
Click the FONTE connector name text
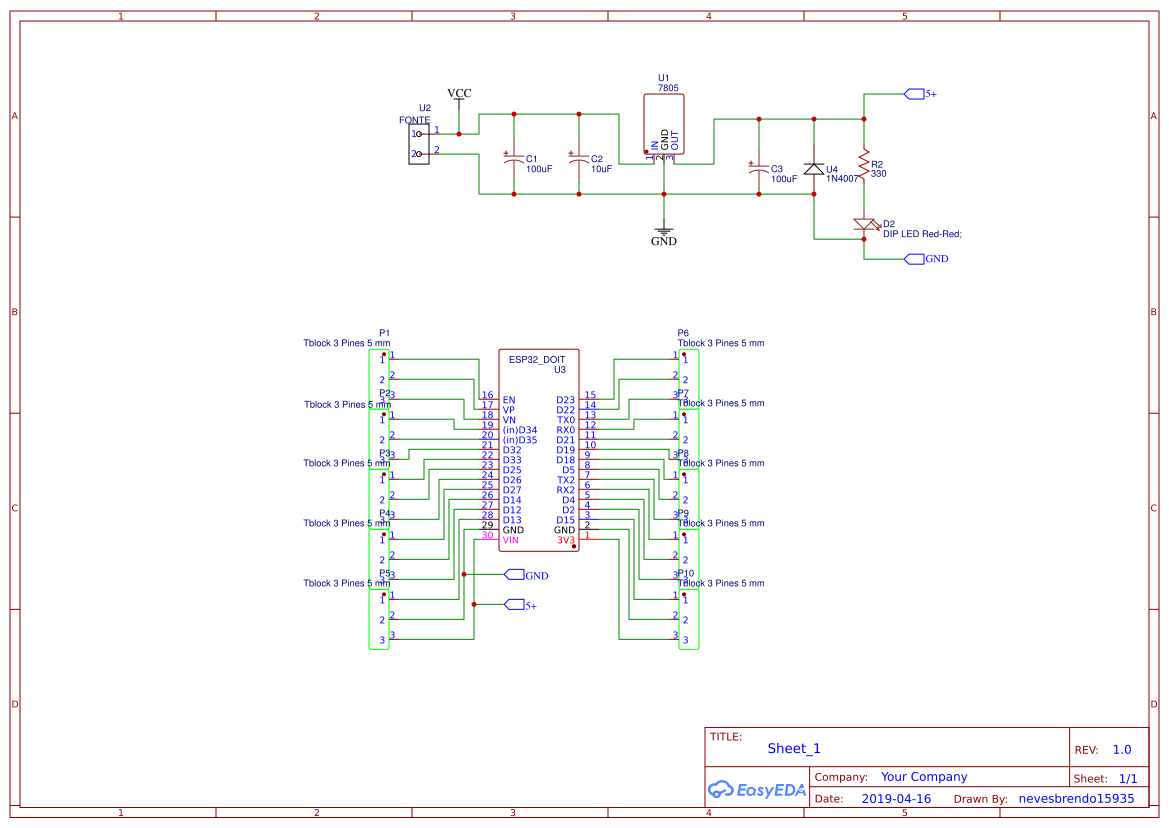point(415,120)
